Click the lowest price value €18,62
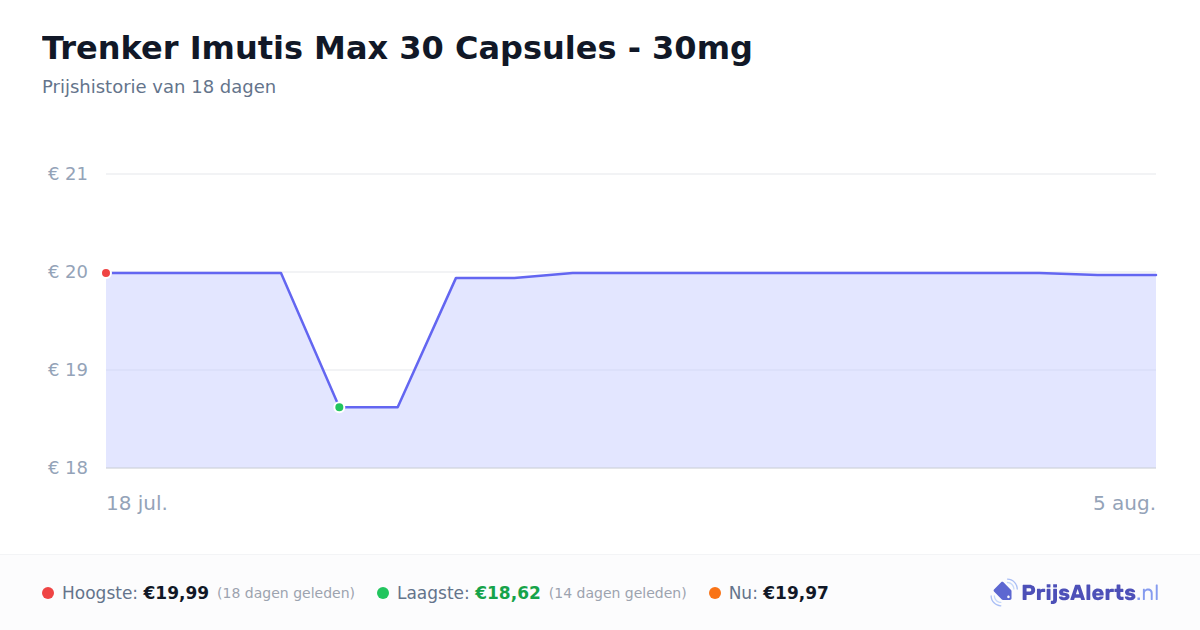This screenshot has height=630, width=1200. click(x=508, y=593)
